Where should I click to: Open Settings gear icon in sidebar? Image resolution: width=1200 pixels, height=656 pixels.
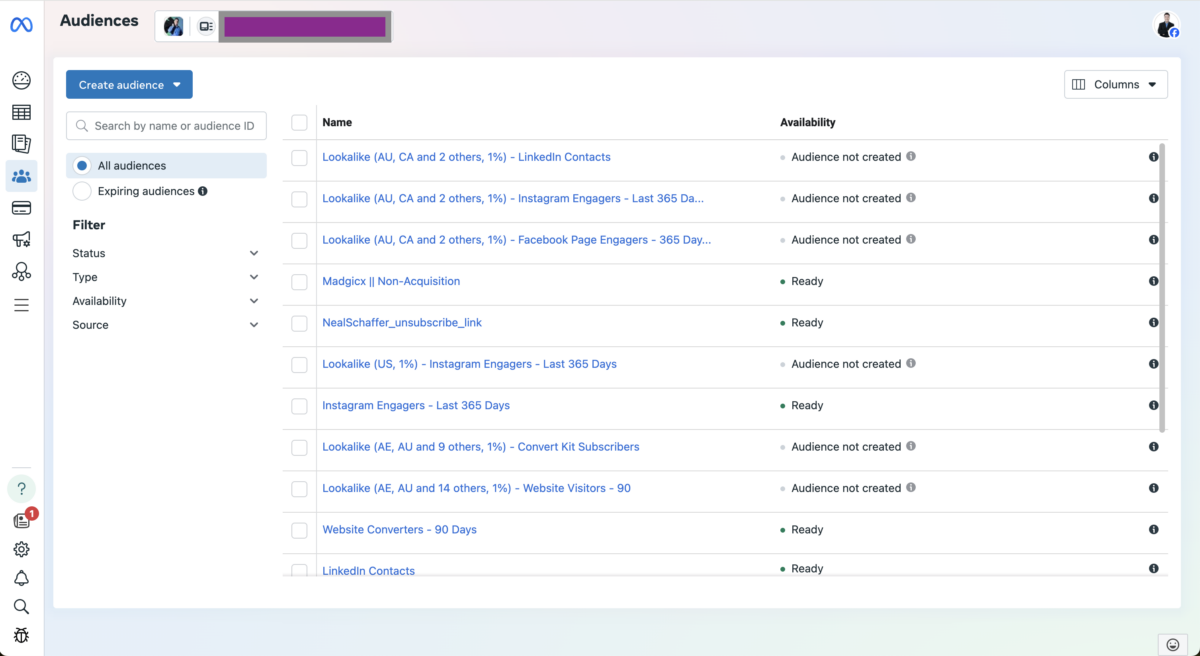(x=21, y=549)
